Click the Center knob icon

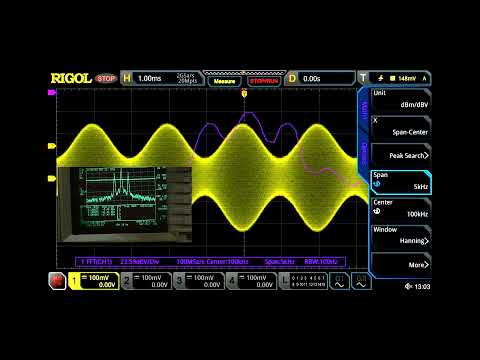click(377, 211)
